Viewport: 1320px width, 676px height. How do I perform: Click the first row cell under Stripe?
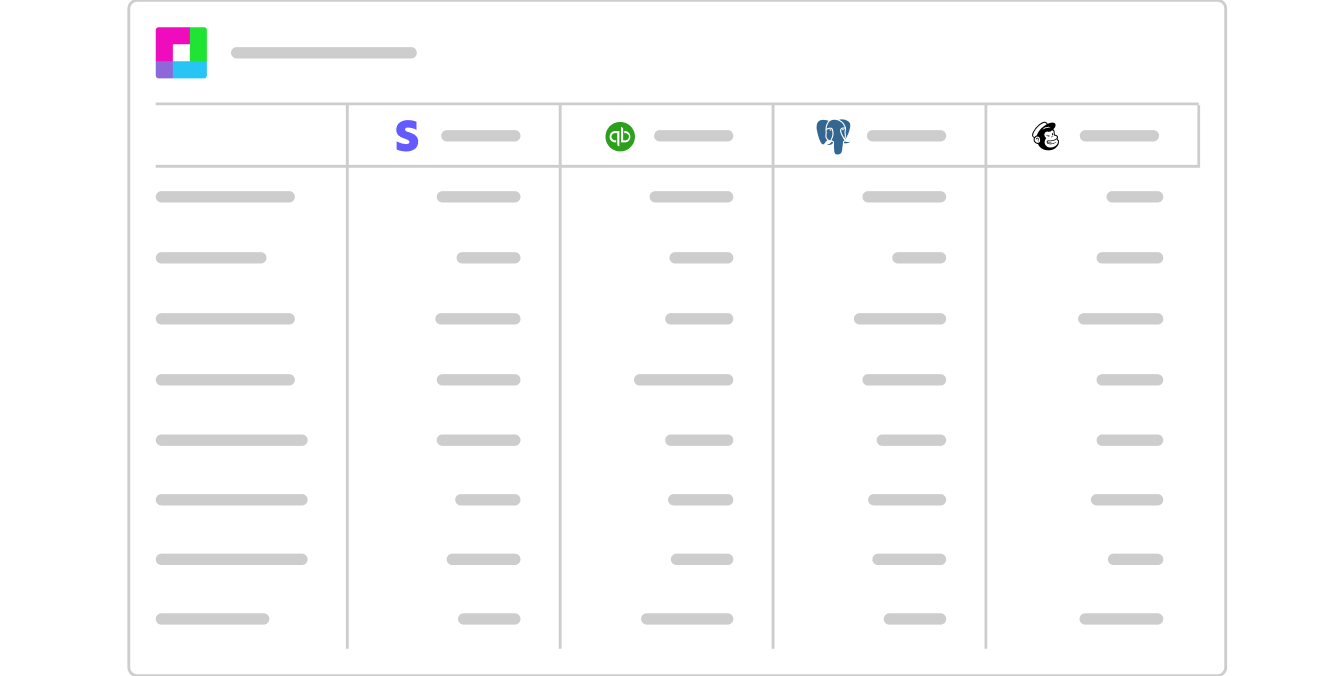tap(479, 197)
